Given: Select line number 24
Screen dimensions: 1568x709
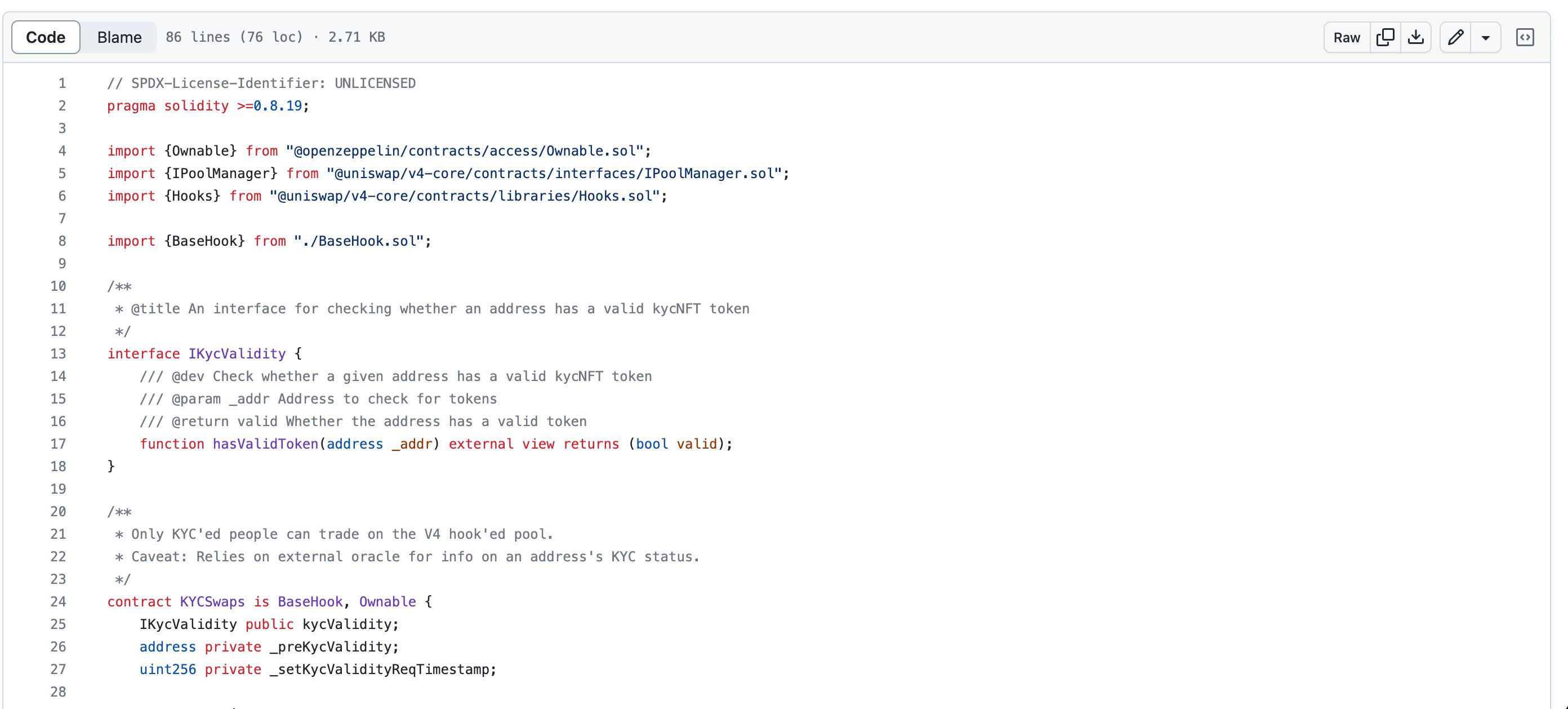Looking at the screenshot, I should click(59, 602).
